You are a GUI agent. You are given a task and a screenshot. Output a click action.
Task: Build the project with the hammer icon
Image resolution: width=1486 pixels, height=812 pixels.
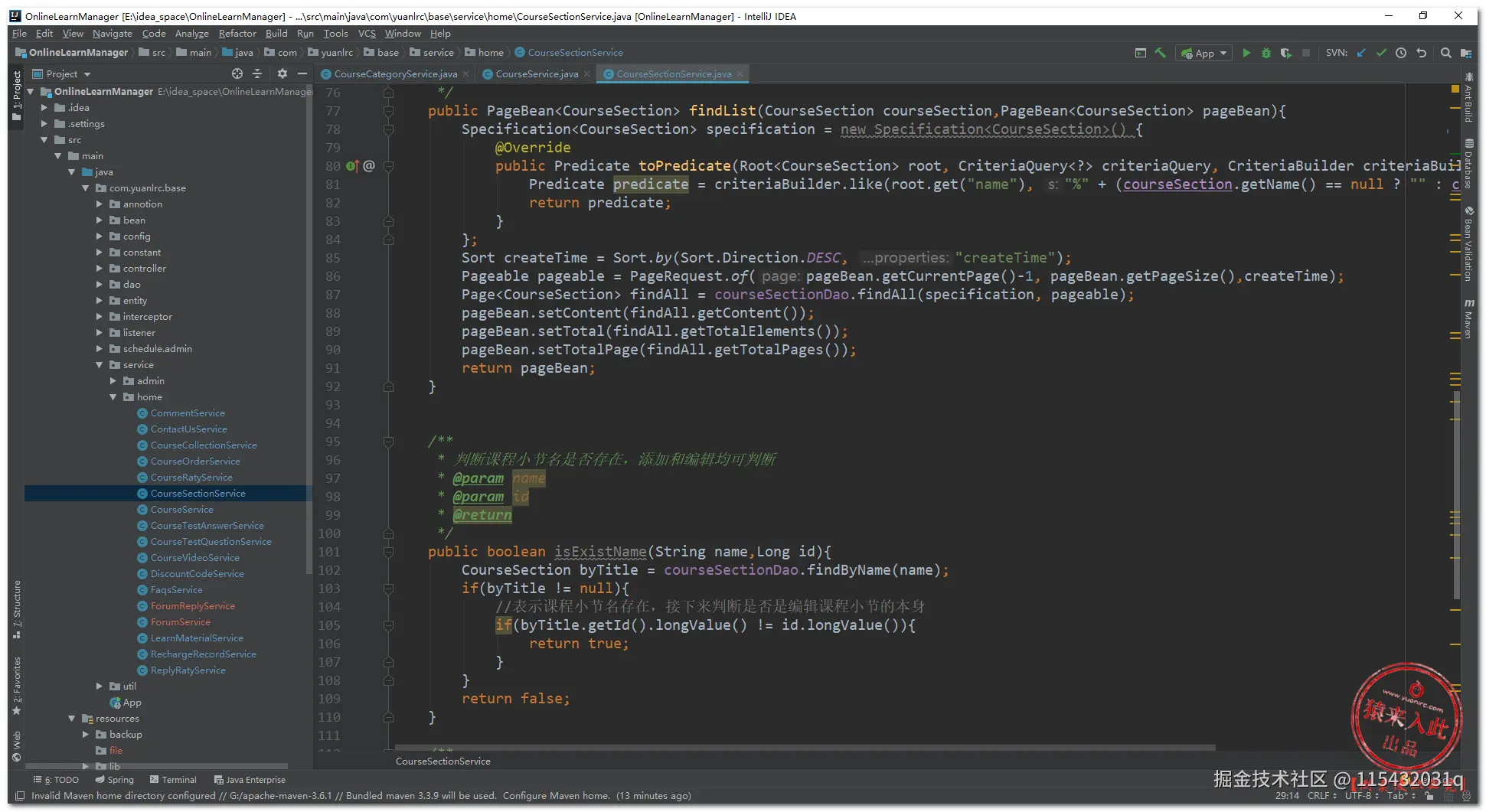[1161, 53]
